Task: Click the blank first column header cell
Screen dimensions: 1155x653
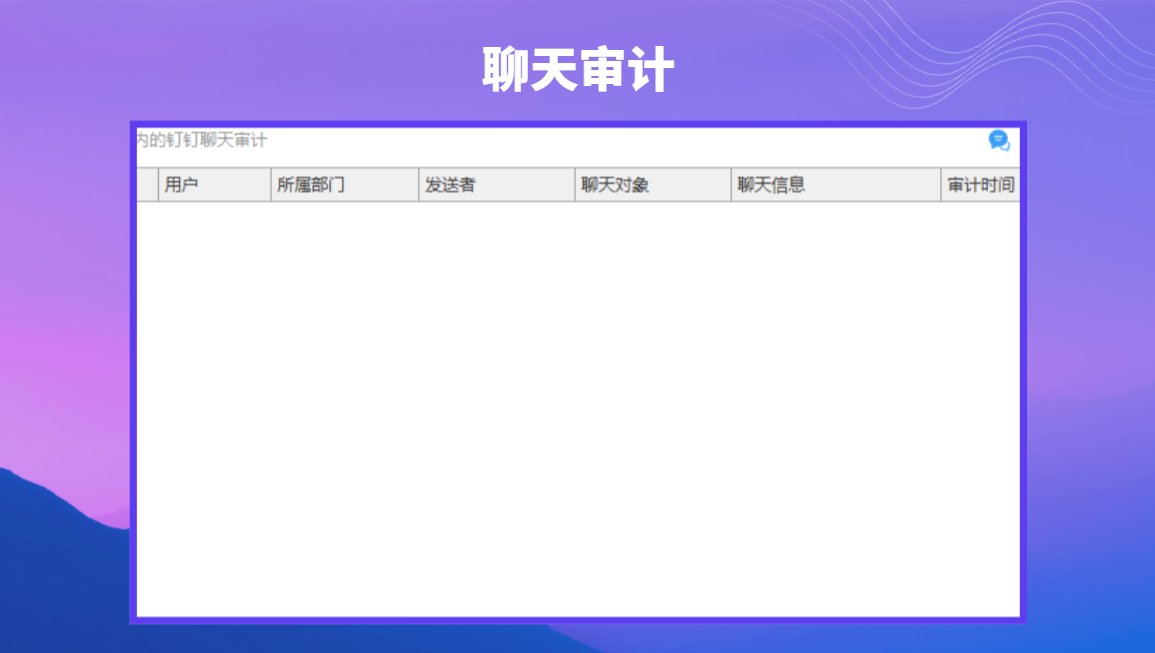Action: pos(147,184)
